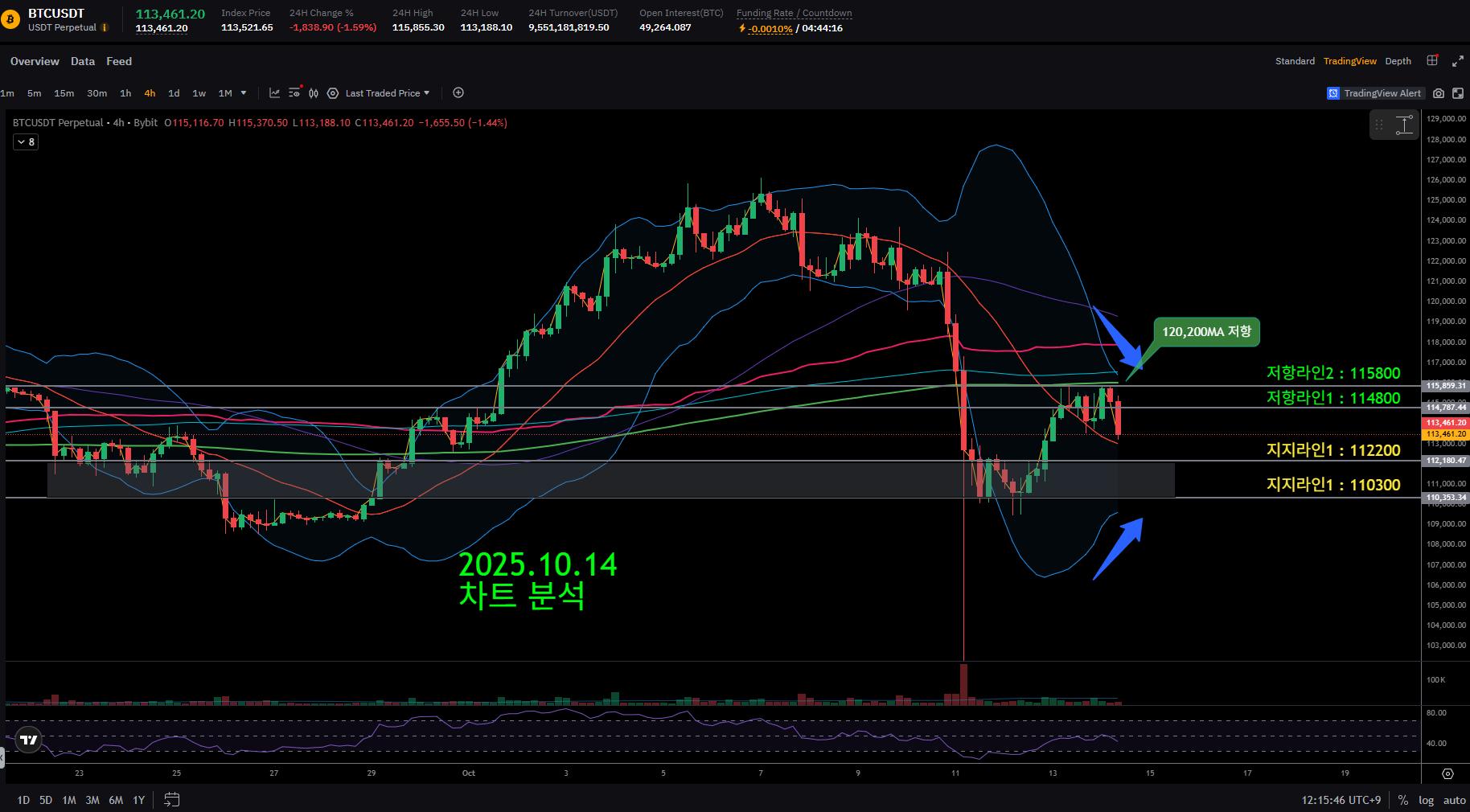Viewport: 1470px width, 812px height.
Task: Select the measure tool in floating toolbar
Action: coord(1404,125)
